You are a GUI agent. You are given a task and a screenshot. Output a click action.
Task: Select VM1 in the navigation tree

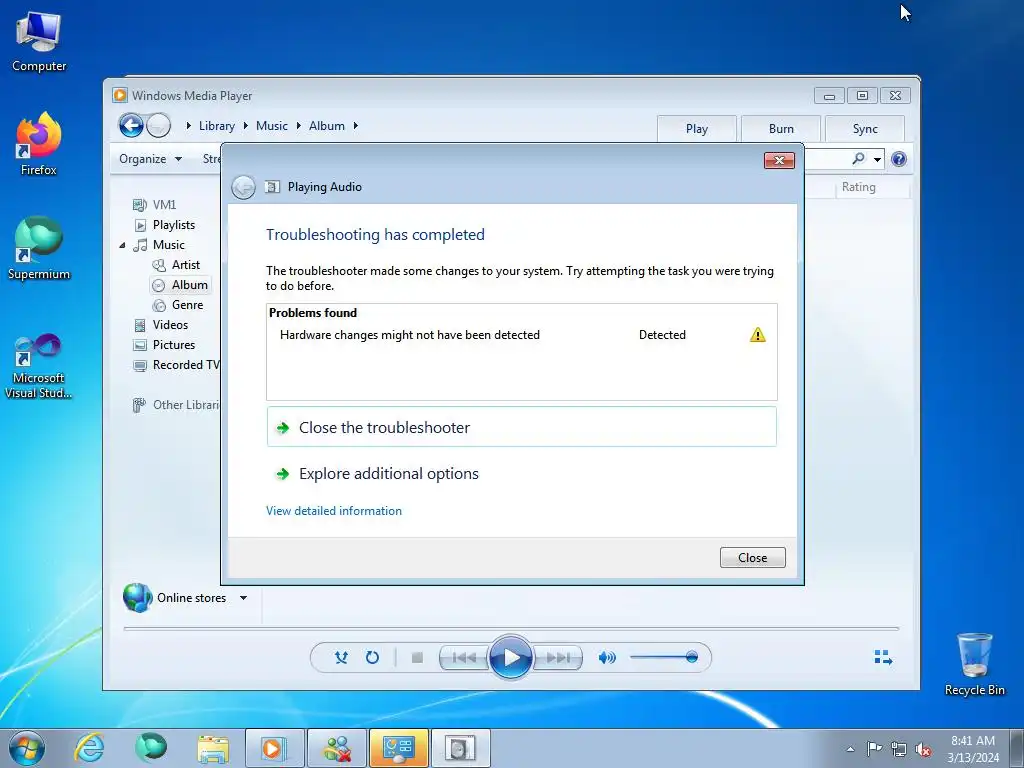(155, 204)
